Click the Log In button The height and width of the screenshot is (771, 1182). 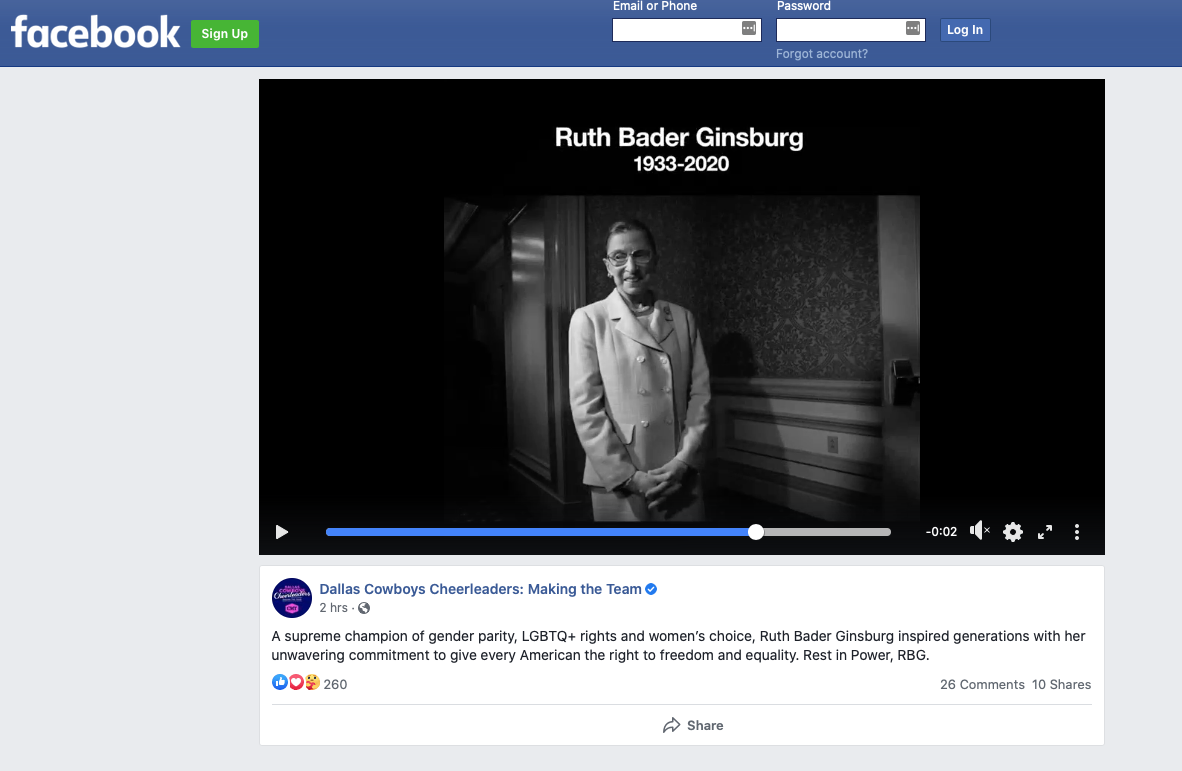point(965,30)
